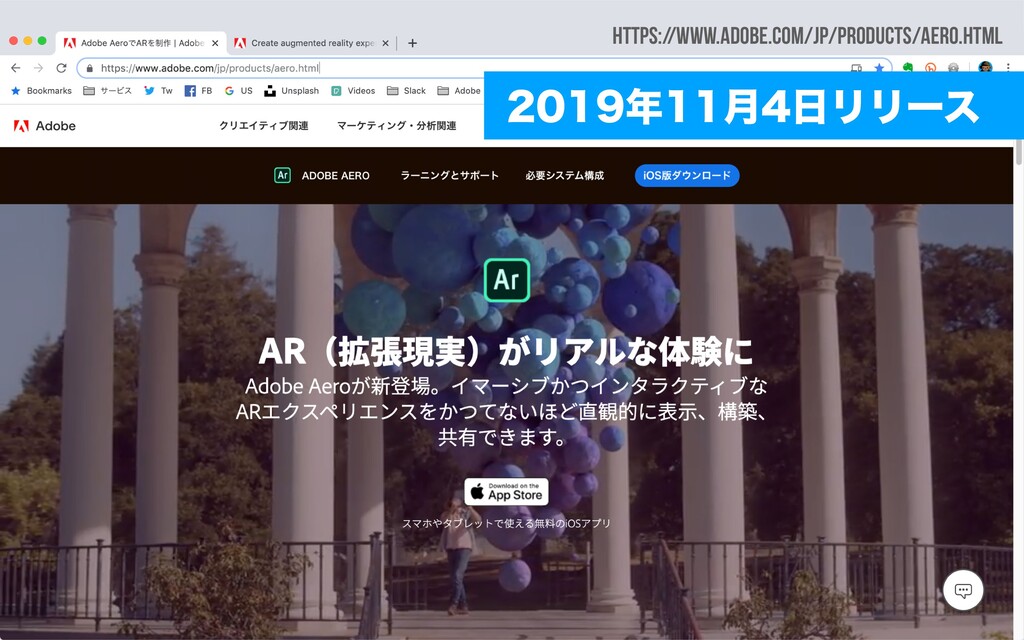Click the ADOBE AERO nav label
This screenshot has height=640, width=1024.
coord(336,176)
